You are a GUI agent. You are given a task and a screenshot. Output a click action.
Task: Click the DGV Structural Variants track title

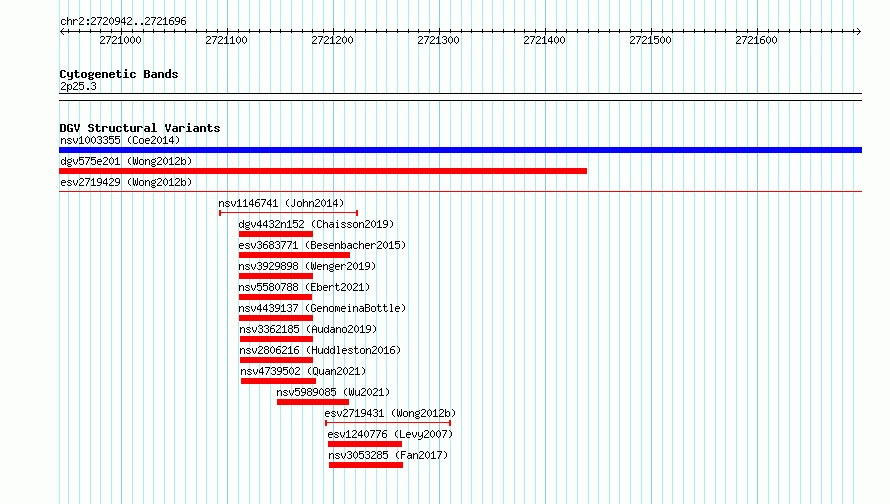[140, 128]
